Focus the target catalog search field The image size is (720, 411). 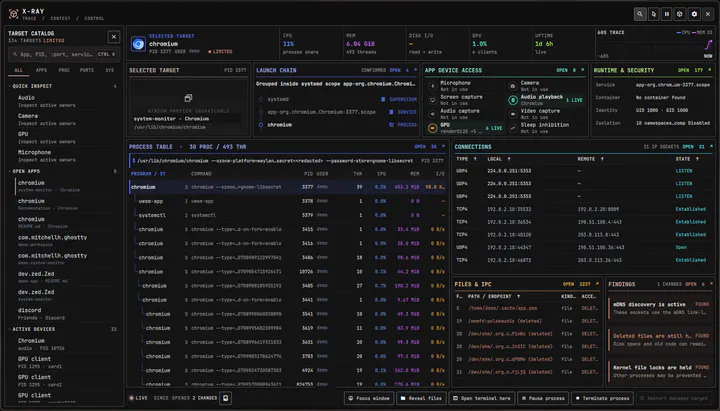point(63,54)
